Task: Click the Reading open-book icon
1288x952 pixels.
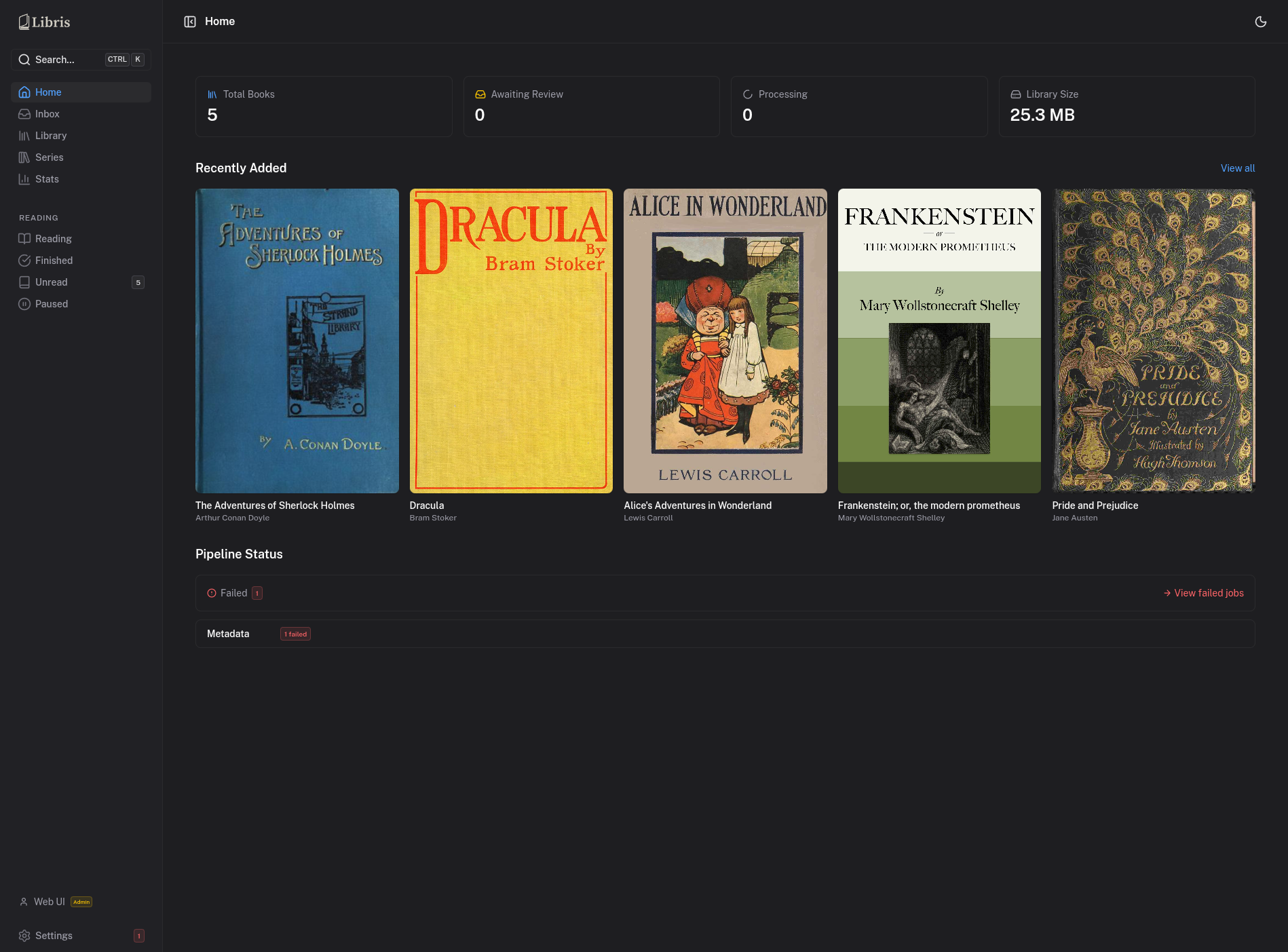Action: 24,239
